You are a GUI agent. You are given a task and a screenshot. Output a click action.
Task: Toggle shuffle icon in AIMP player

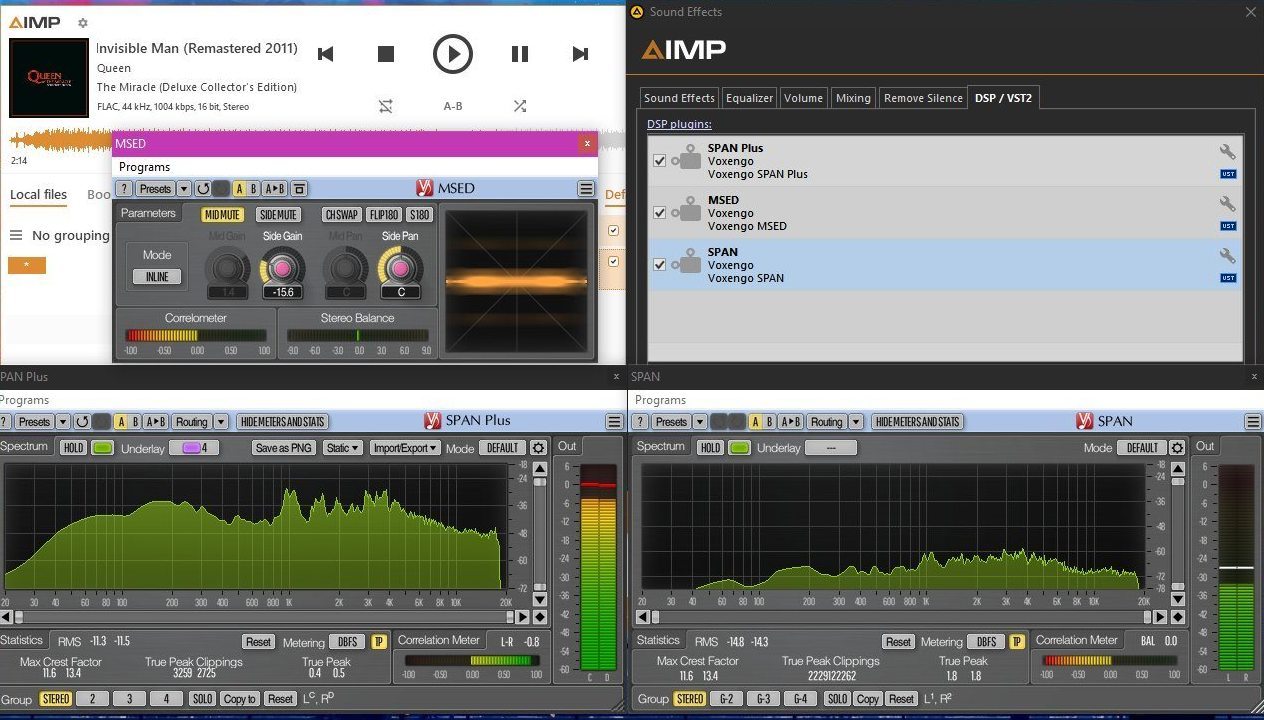click(x=520, y=105)
